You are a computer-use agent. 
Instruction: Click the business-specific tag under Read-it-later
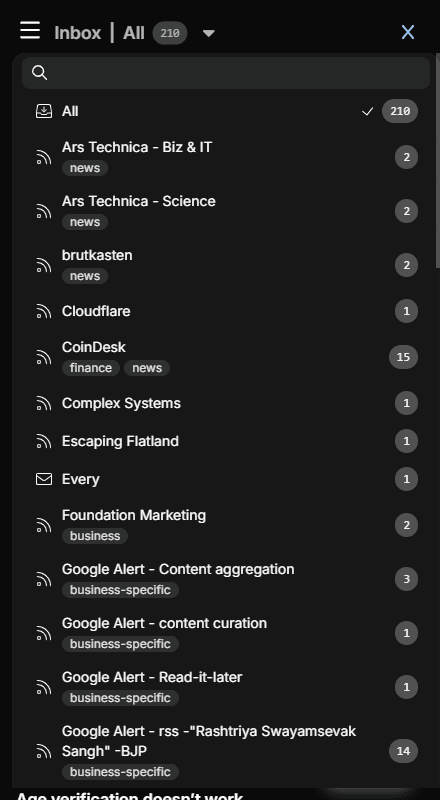click(120, 697)
